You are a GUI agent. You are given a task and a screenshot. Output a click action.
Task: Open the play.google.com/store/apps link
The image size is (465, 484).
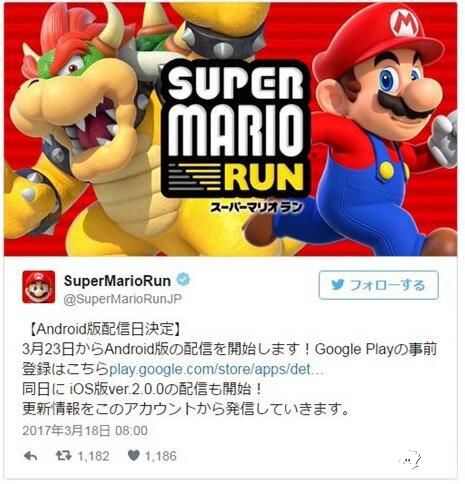click(x=217, y=369)
